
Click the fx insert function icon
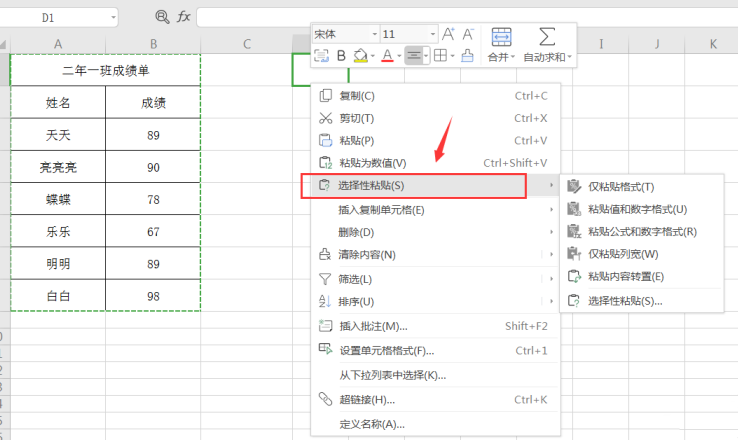[183, 17]
